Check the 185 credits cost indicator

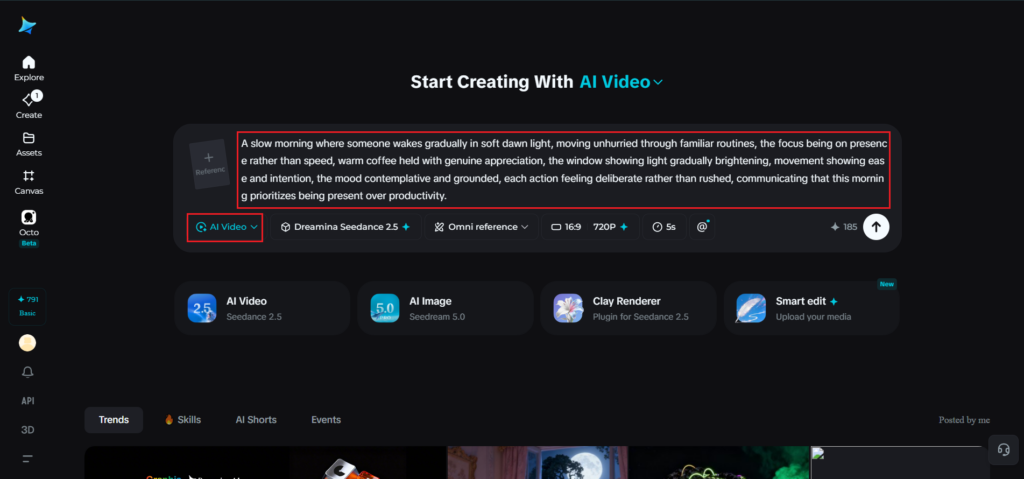click(844, 227)
